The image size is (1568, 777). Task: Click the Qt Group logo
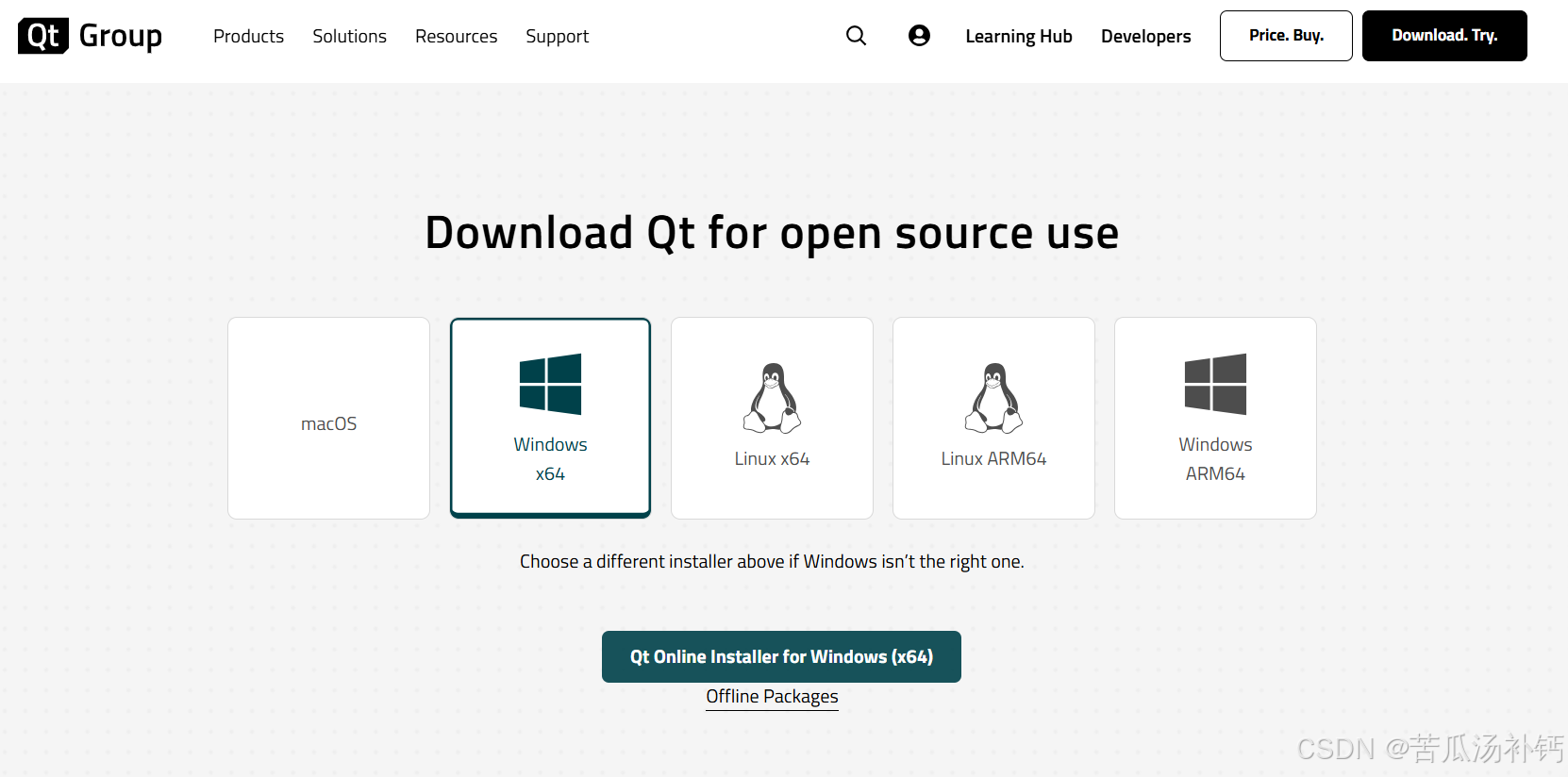(91, 36)
